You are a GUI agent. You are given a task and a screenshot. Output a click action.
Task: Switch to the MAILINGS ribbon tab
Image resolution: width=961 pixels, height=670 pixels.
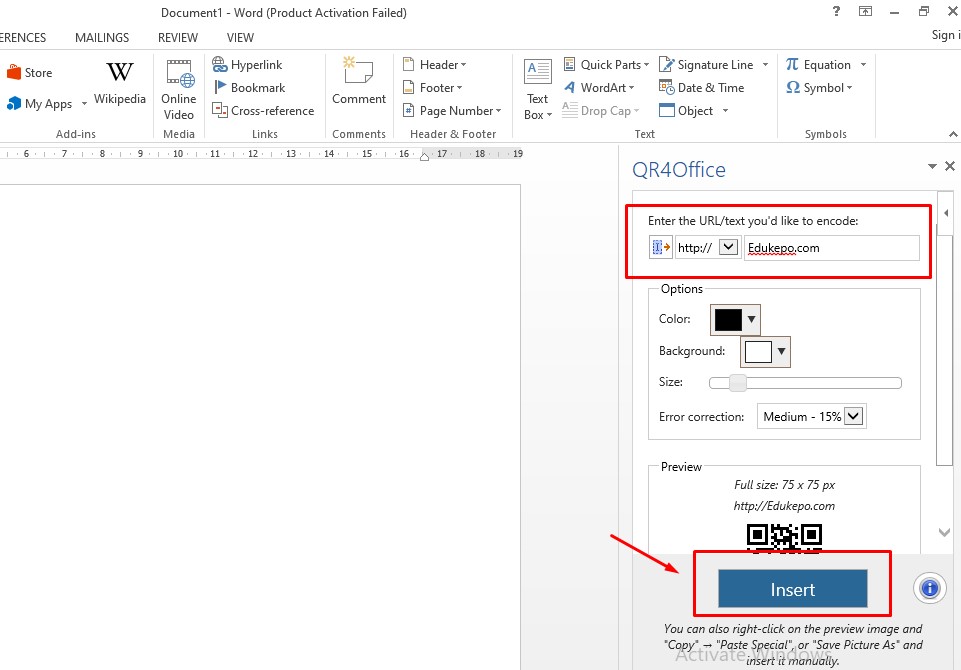[102, 38]
